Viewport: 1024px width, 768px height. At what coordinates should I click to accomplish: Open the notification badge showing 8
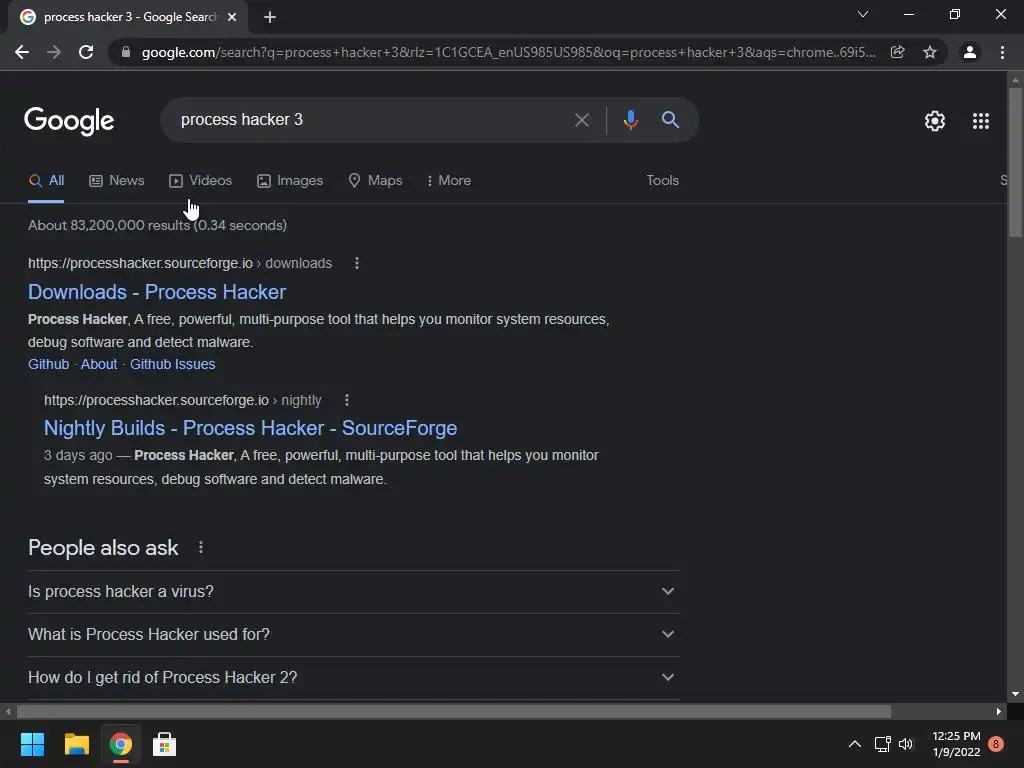tap(996, 744)
